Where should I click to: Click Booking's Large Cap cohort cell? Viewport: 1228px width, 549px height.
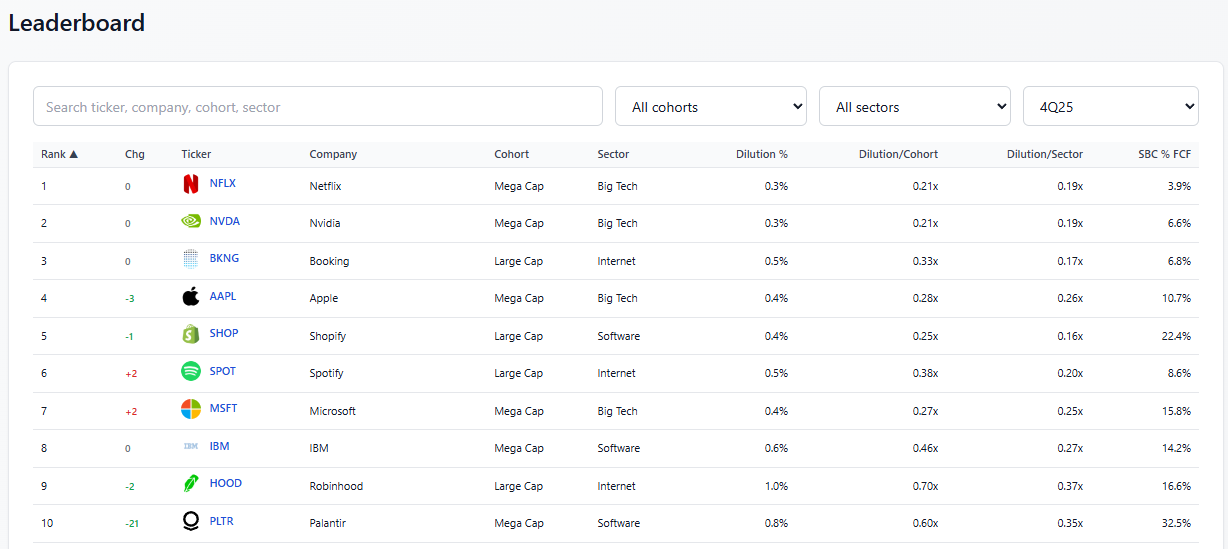tap(519, 261)
